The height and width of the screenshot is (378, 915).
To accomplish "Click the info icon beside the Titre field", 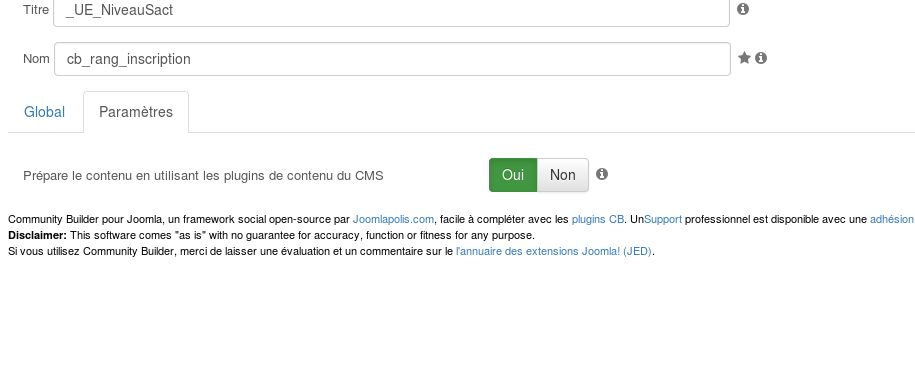I will [x=742, y=9].
